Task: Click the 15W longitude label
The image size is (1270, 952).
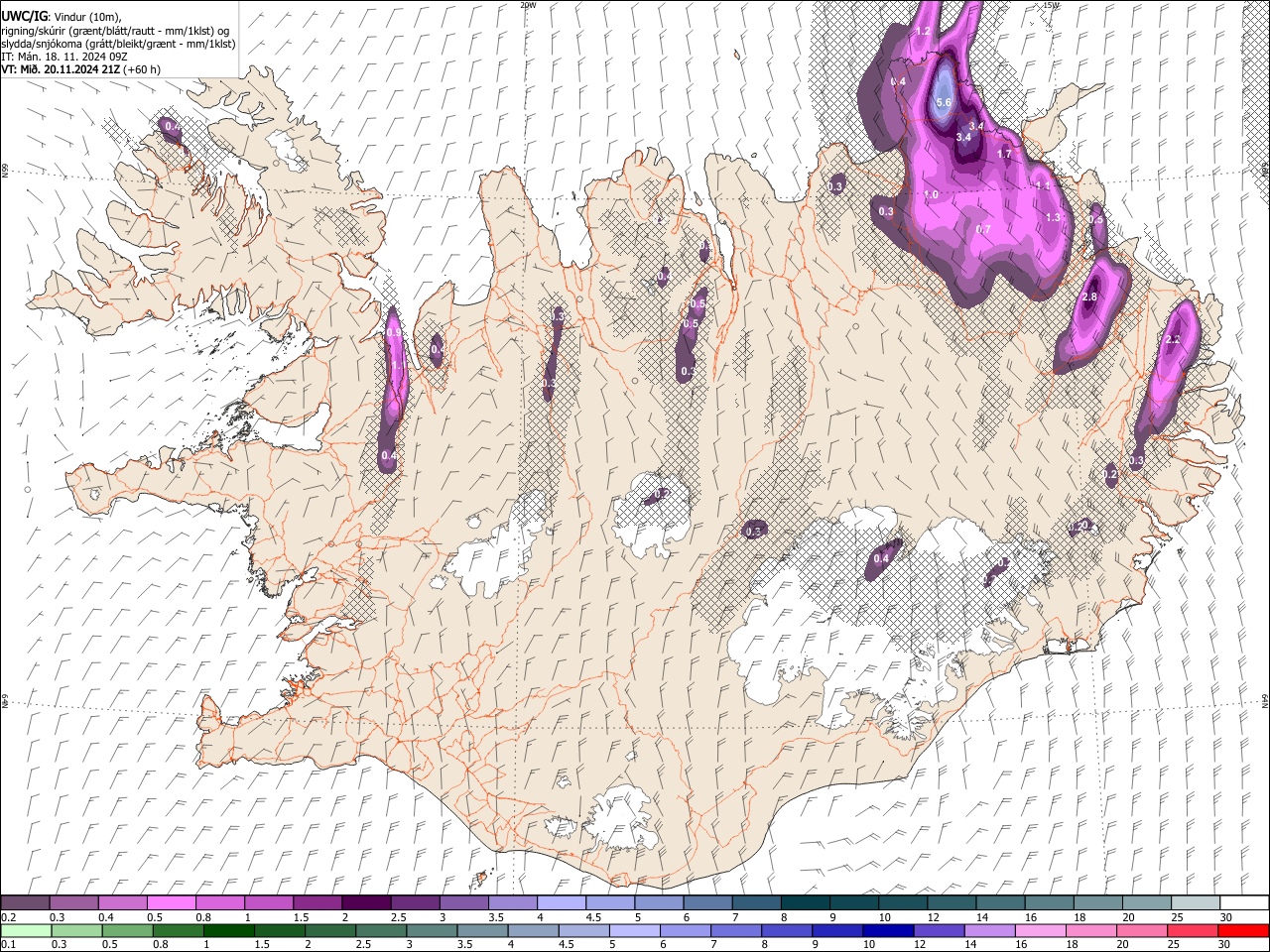Action: (x=1051, y=5)
